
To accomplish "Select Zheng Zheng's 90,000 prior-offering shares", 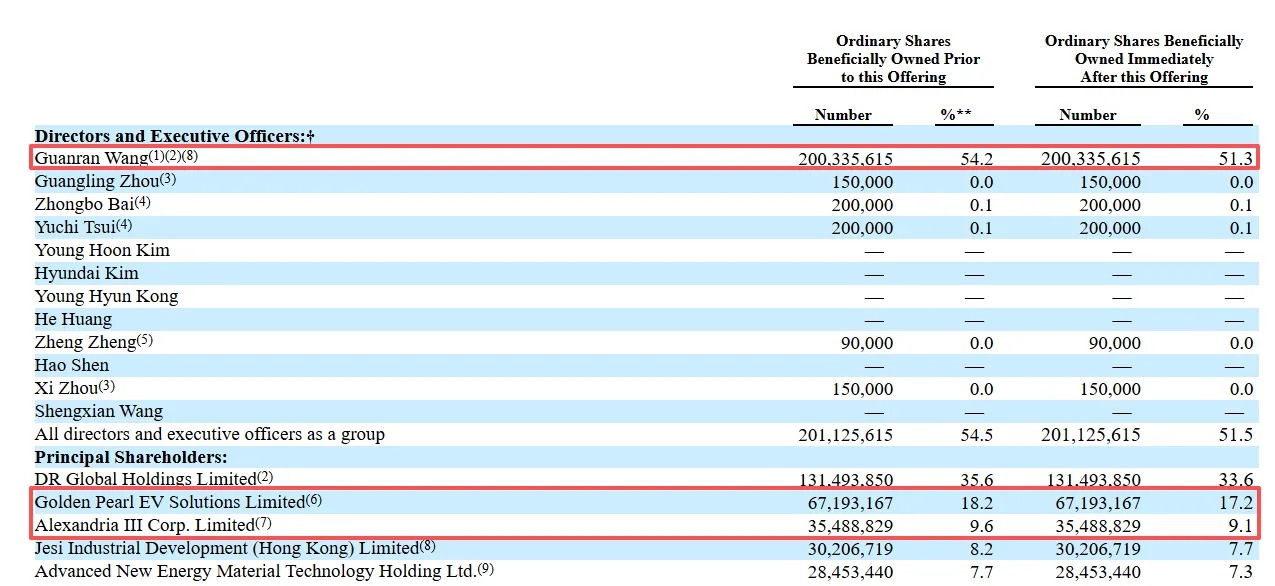I will pos(868,343).
